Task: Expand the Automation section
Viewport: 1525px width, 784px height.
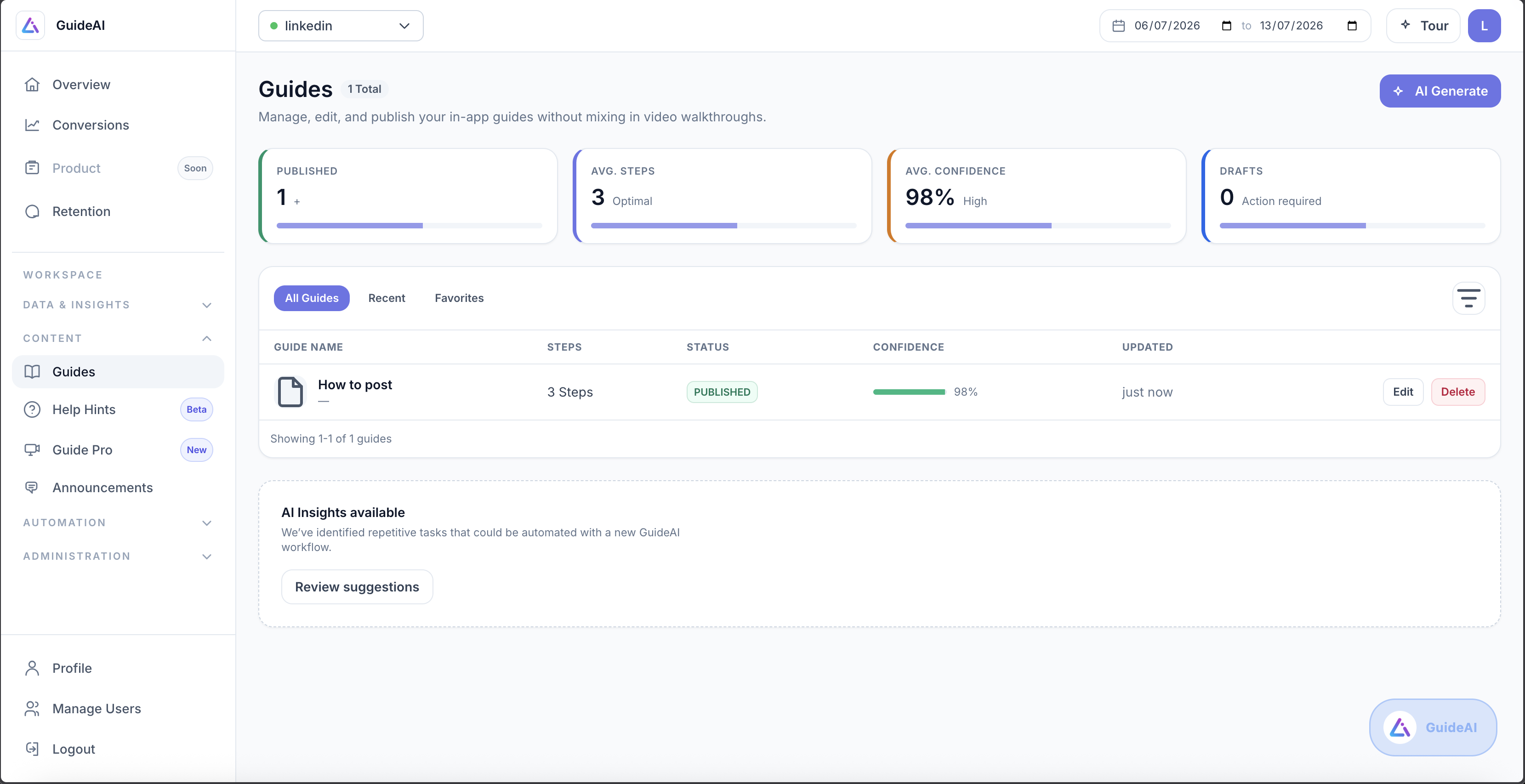Action: point(118,523)
